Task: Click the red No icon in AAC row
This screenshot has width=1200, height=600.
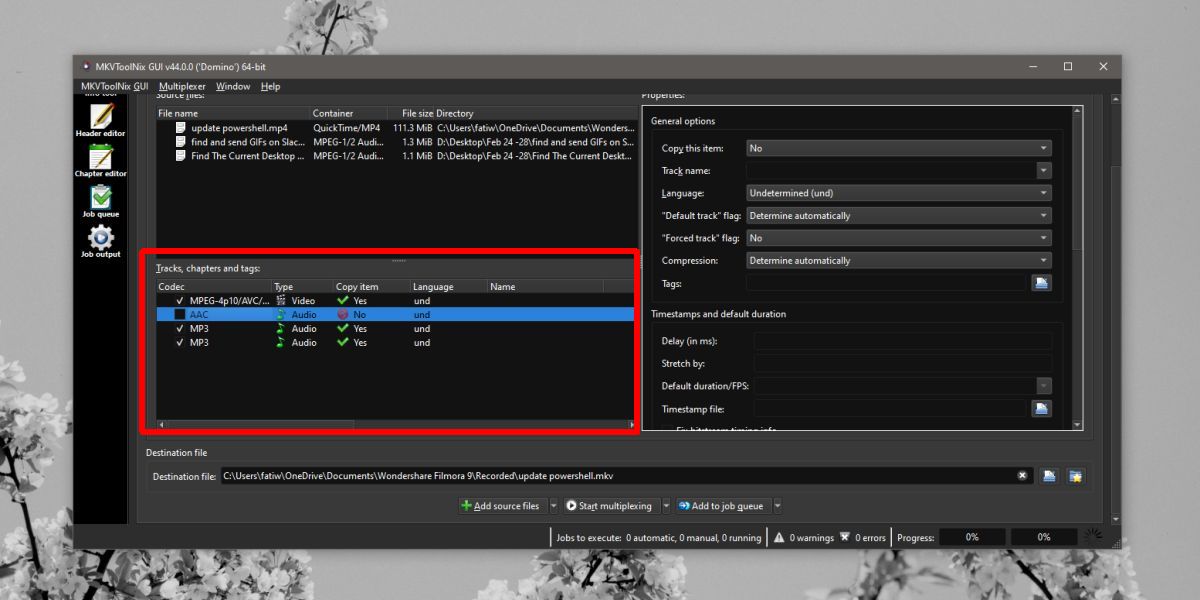Action: pyautogui.click(x=343, y=314)
